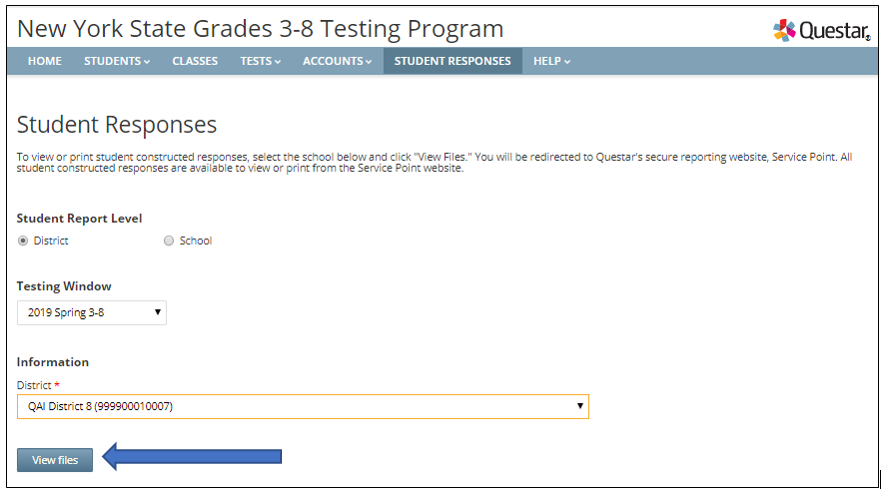Open the Students menu
The height and width of the screenshot is (494, 885).
coord(117,61)
